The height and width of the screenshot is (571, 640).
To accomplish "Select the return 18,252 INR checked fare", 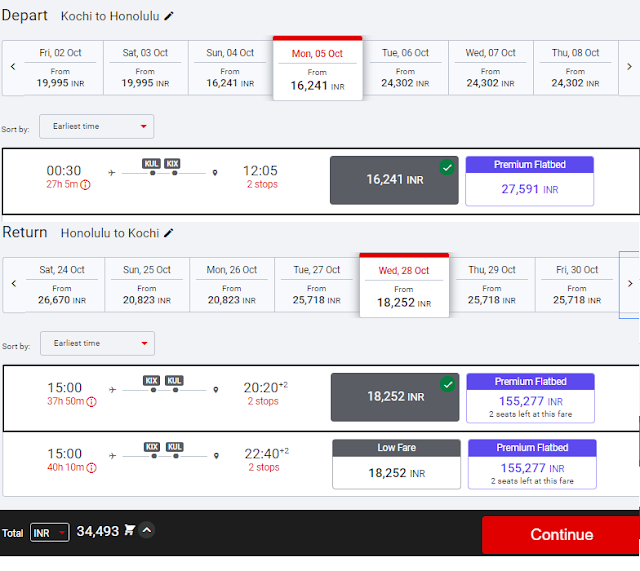I will coord(395,397).
